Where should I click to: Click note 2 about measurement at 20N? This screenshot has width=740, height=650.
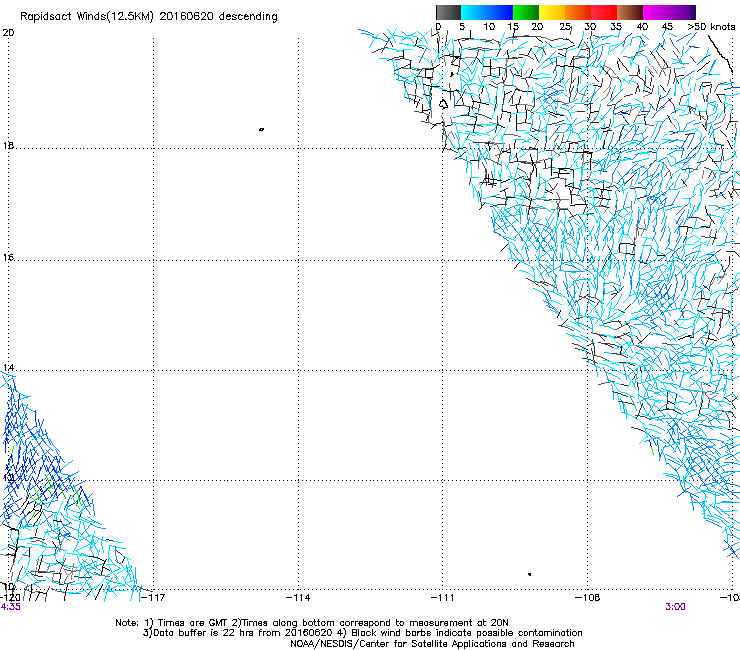click(370, 623)
